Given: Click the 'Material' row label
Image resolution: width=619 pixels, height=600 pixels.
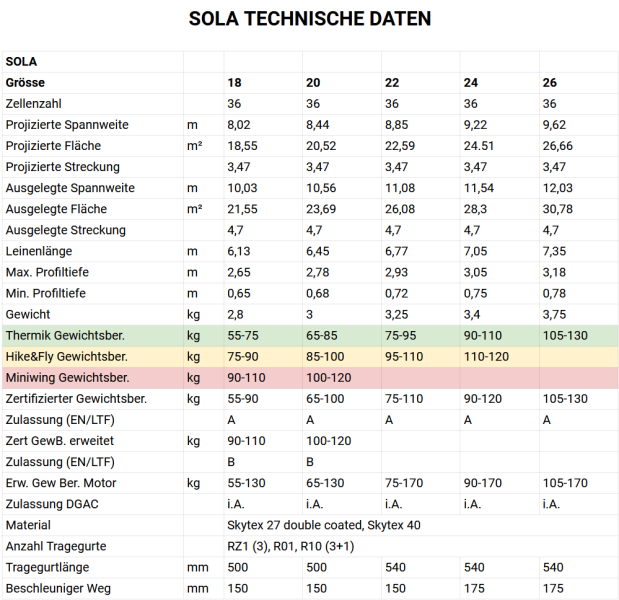Looking at the screenshot, I should pos(28,525).
